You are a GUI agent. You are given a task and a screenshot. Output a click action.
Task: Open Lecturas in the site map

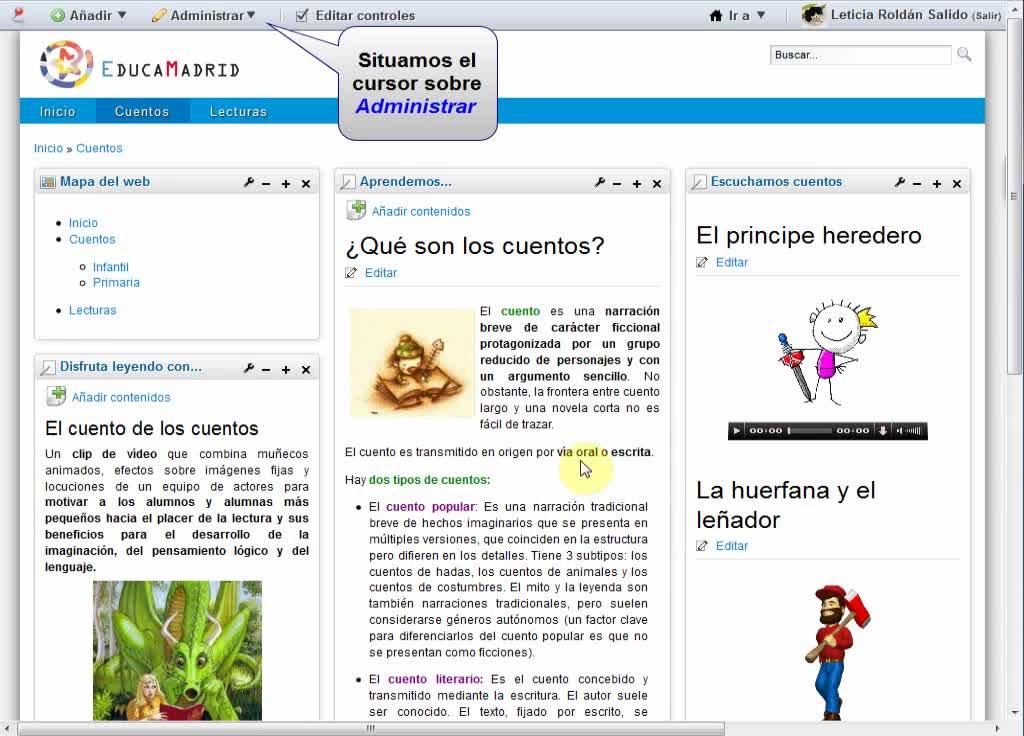pyautogui.click(x=93, y=310)
